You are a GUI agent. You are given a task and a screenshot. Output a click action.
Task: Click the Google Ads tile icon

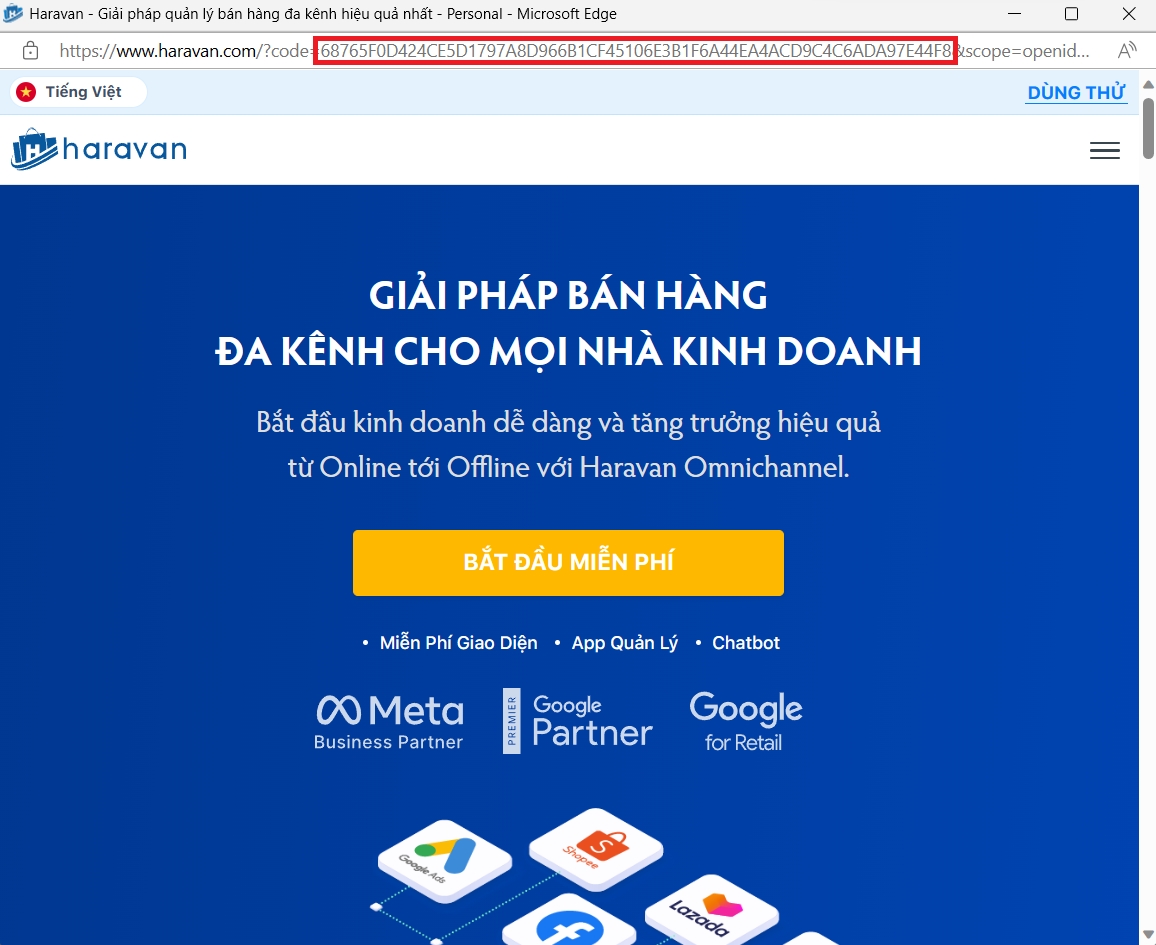tap(444, 858)
